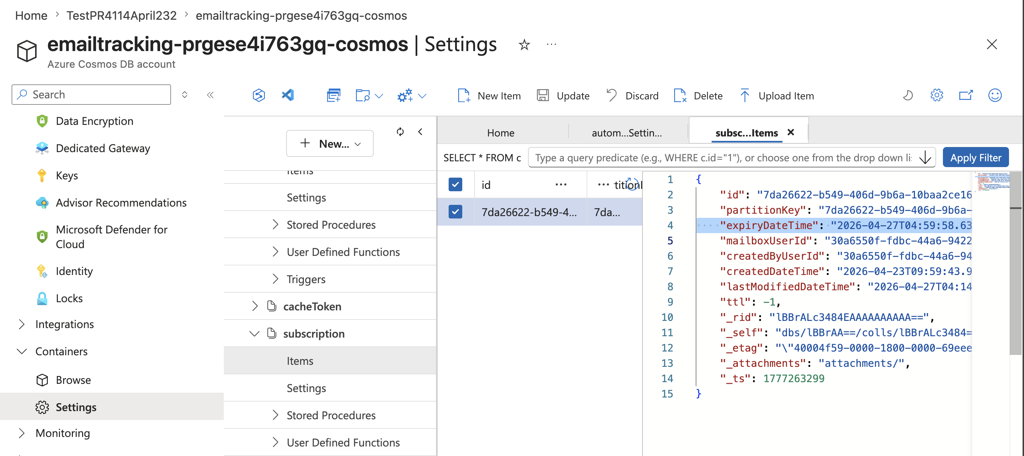Open Data Explorer in full screen icon
This screenshot has height=456, width=1024.
click(966, 95)
